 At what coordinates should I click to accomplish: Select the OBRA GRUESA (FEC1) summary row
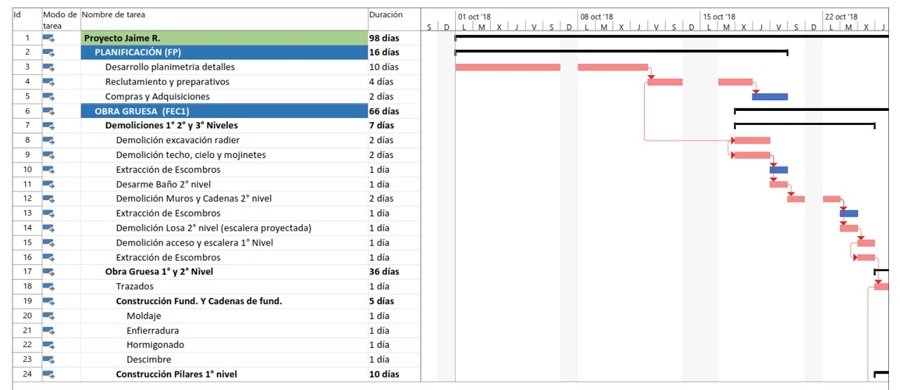pyautogui.click(x=224, y=111)
